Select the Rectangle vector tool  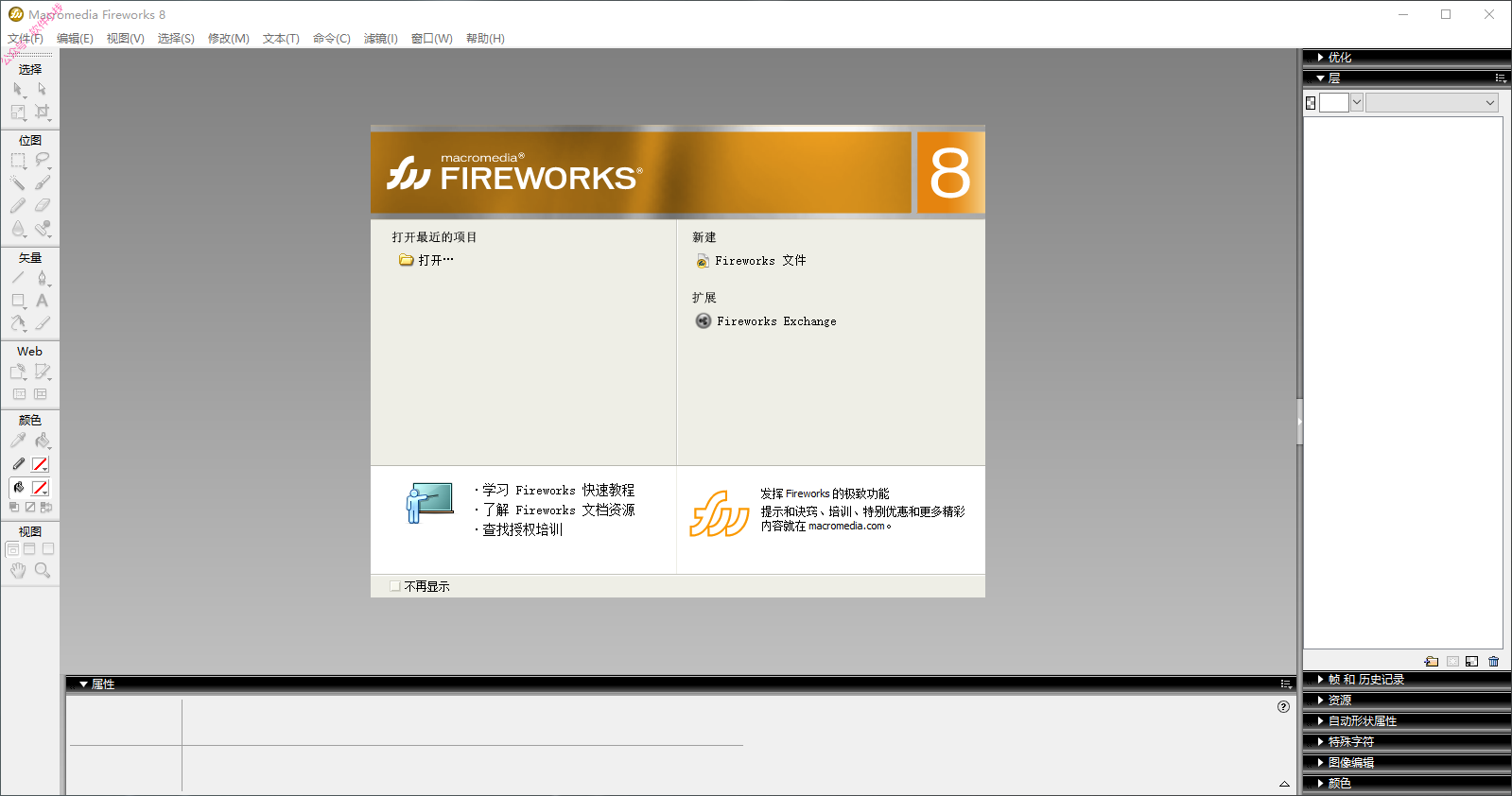pos(18,301)
